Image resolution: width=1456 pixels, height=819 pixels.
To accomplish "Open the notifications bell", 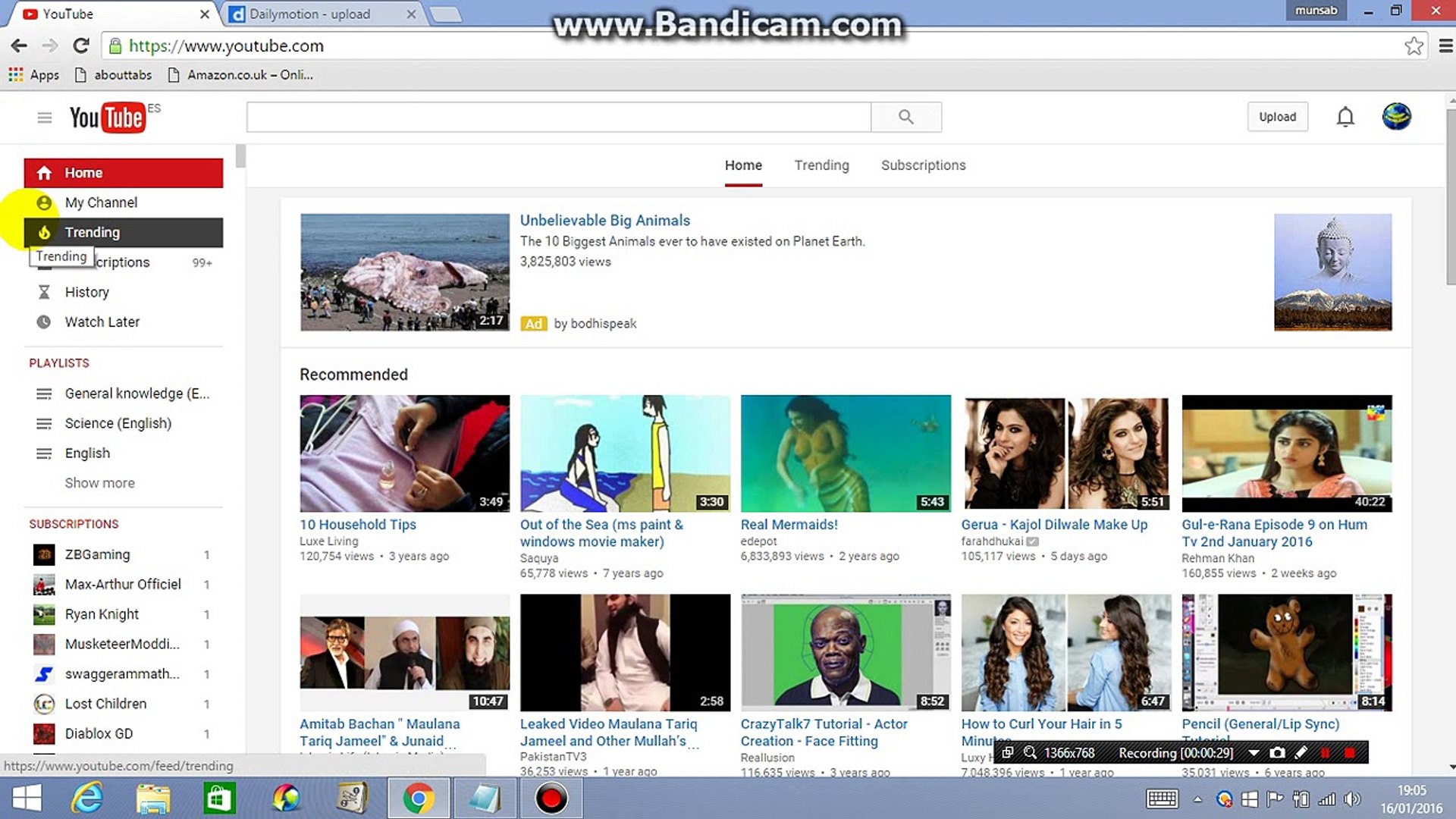I will pos(1345,117).
